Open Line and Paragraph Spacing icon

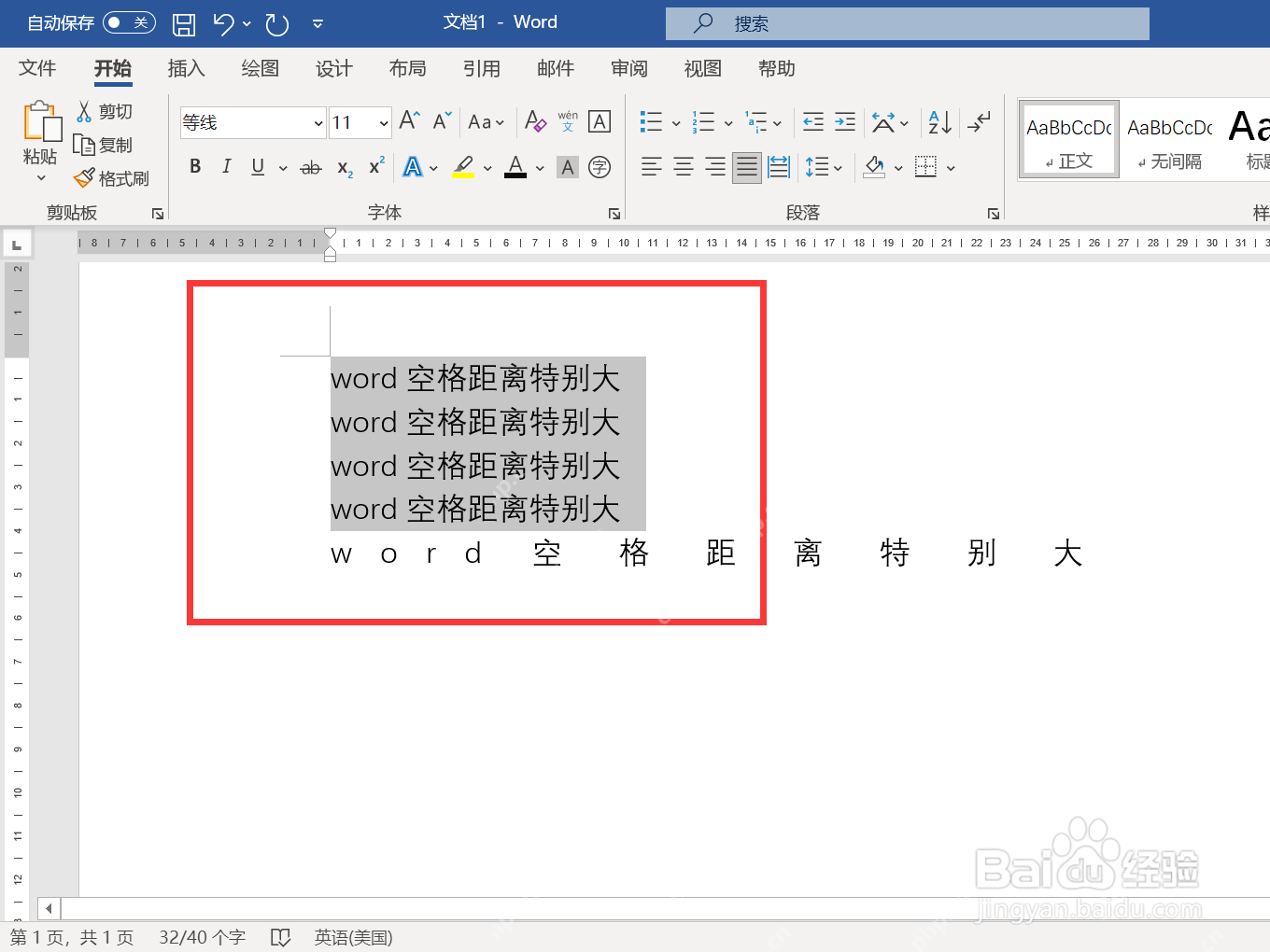pos(817,167)
